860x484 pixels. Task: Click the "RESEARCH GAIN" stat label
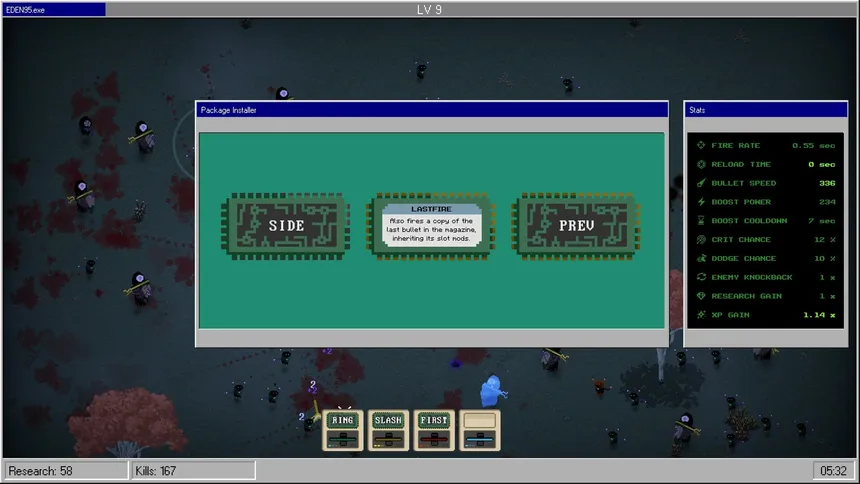coord(746,296)
